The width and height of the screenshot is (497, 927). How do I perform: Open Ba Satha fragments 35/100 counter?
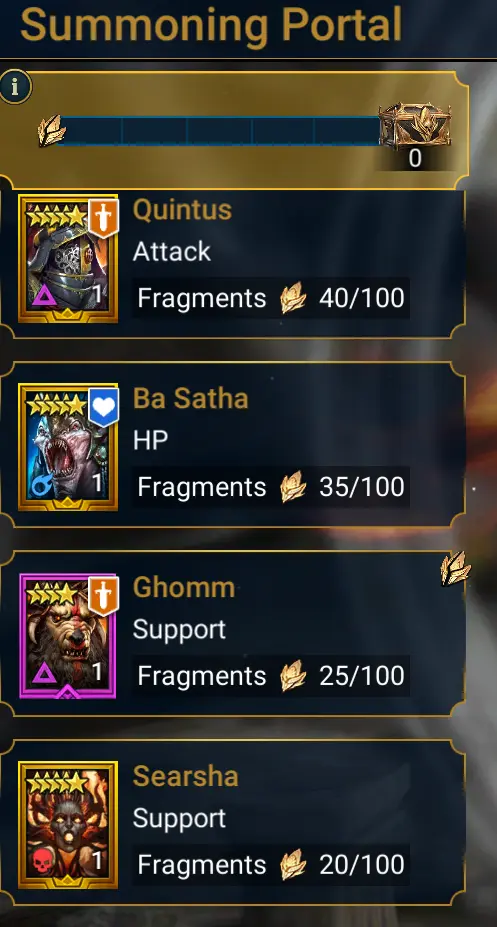[271, 487]
